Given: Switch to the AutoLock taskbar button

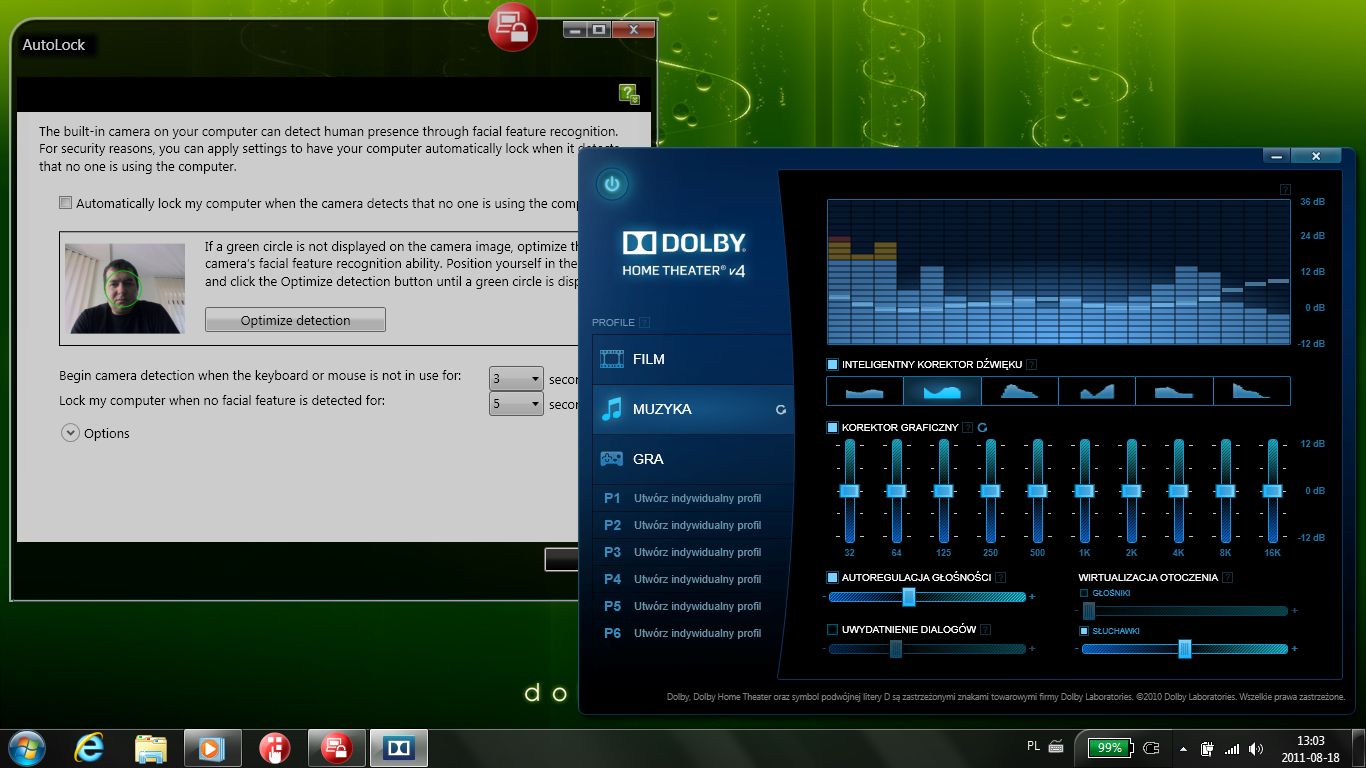Looking at the screenshot, I should (x=336, y=748).
